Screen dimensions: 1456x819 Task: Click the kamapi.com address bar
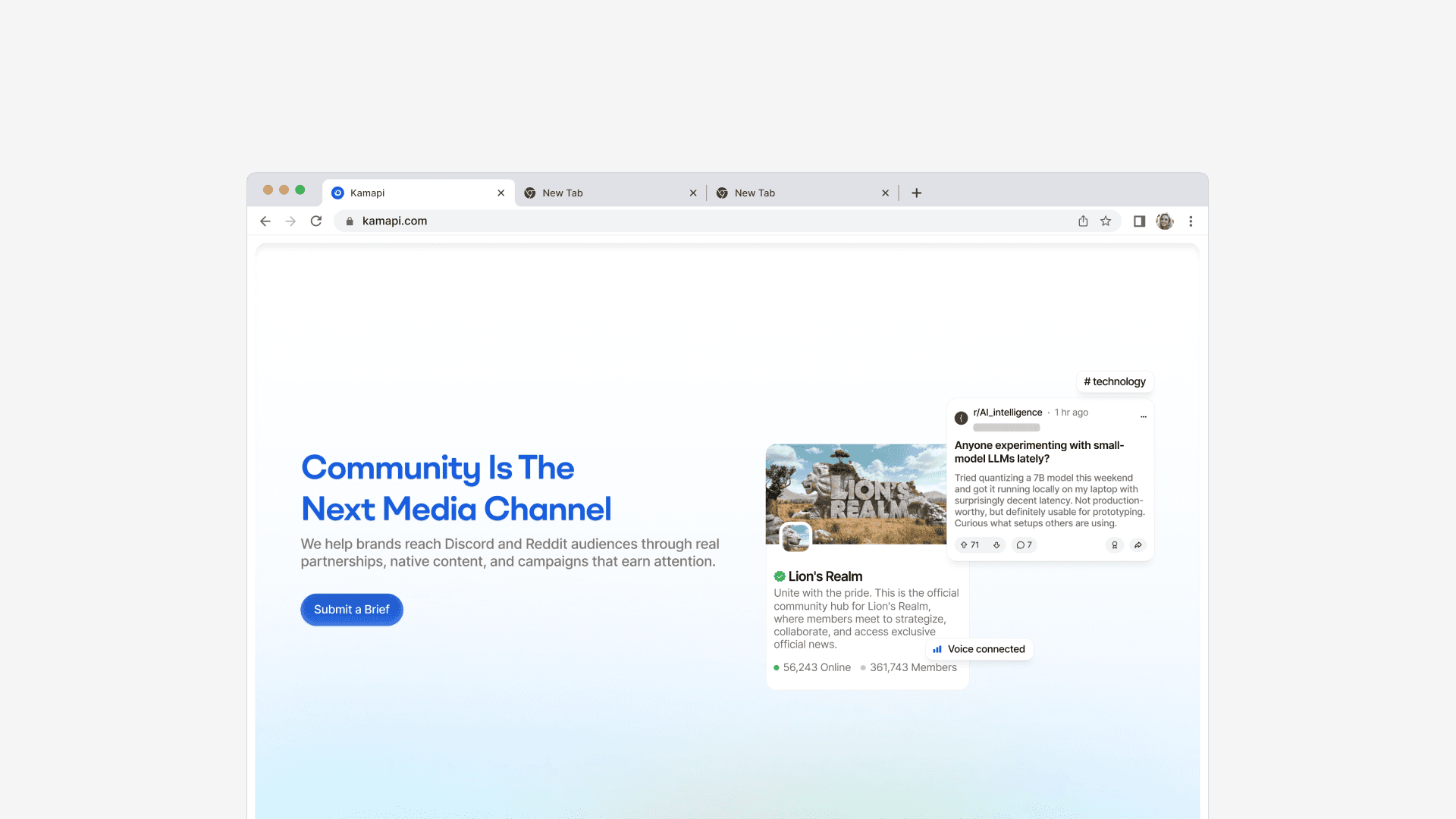pos(394,221)
